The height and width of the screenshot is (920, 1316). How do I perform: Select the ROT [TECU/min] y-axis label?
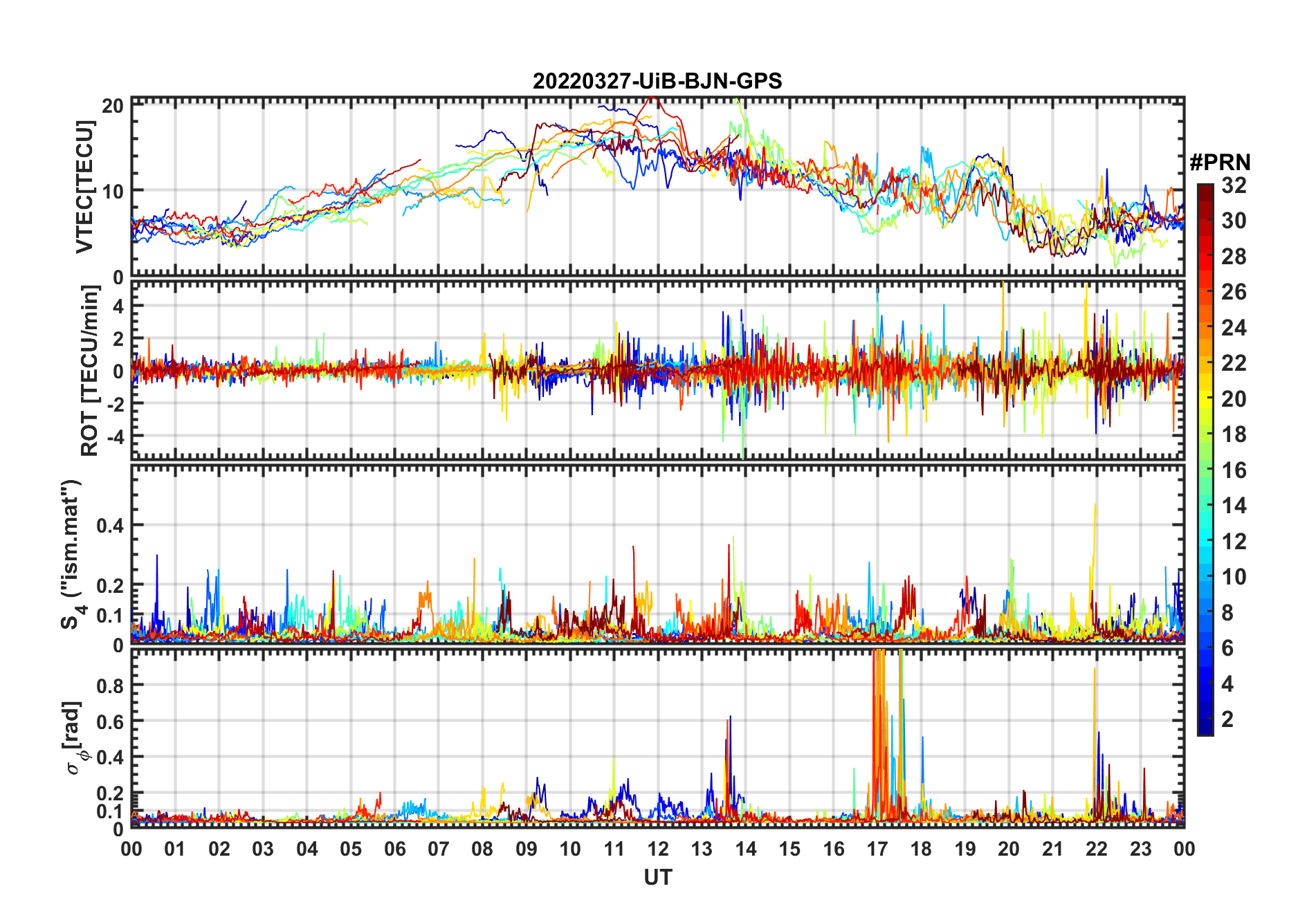point(89,371)
